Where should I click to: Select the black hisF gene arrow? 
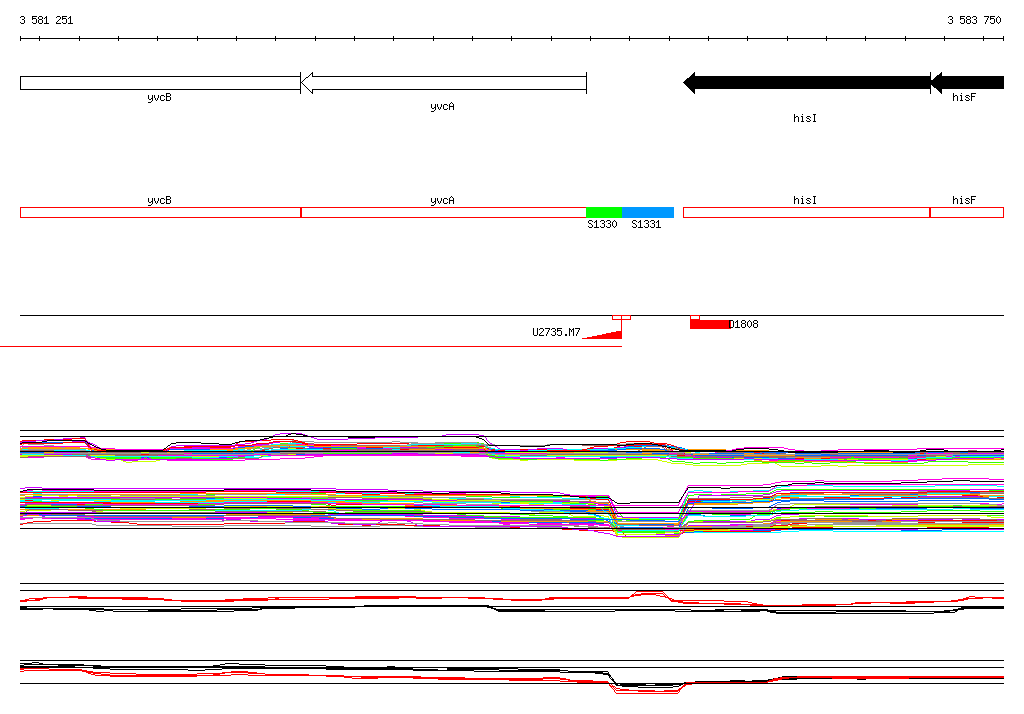967,83
